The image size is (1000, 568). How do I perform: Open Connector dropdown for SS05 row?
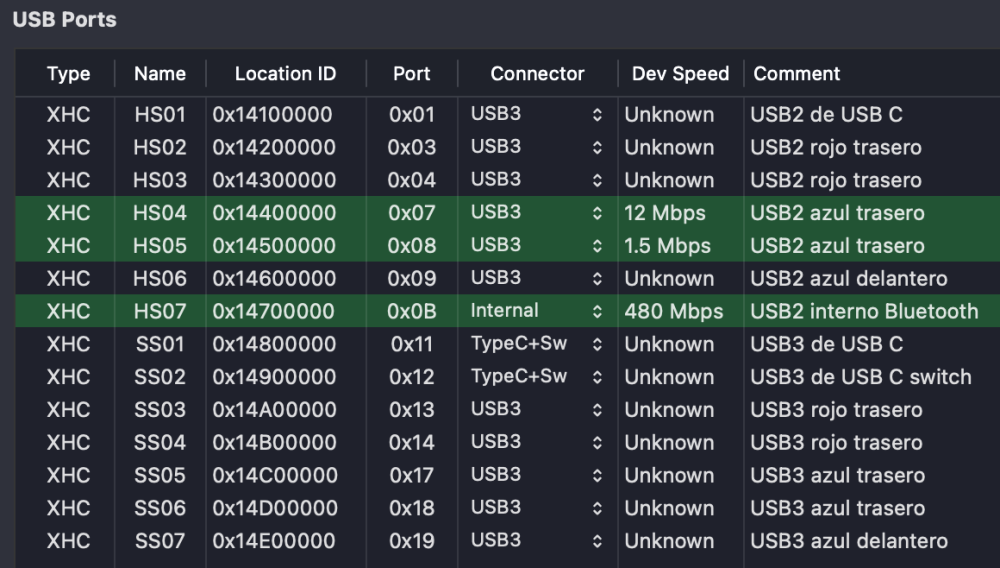tap(537, 476)
